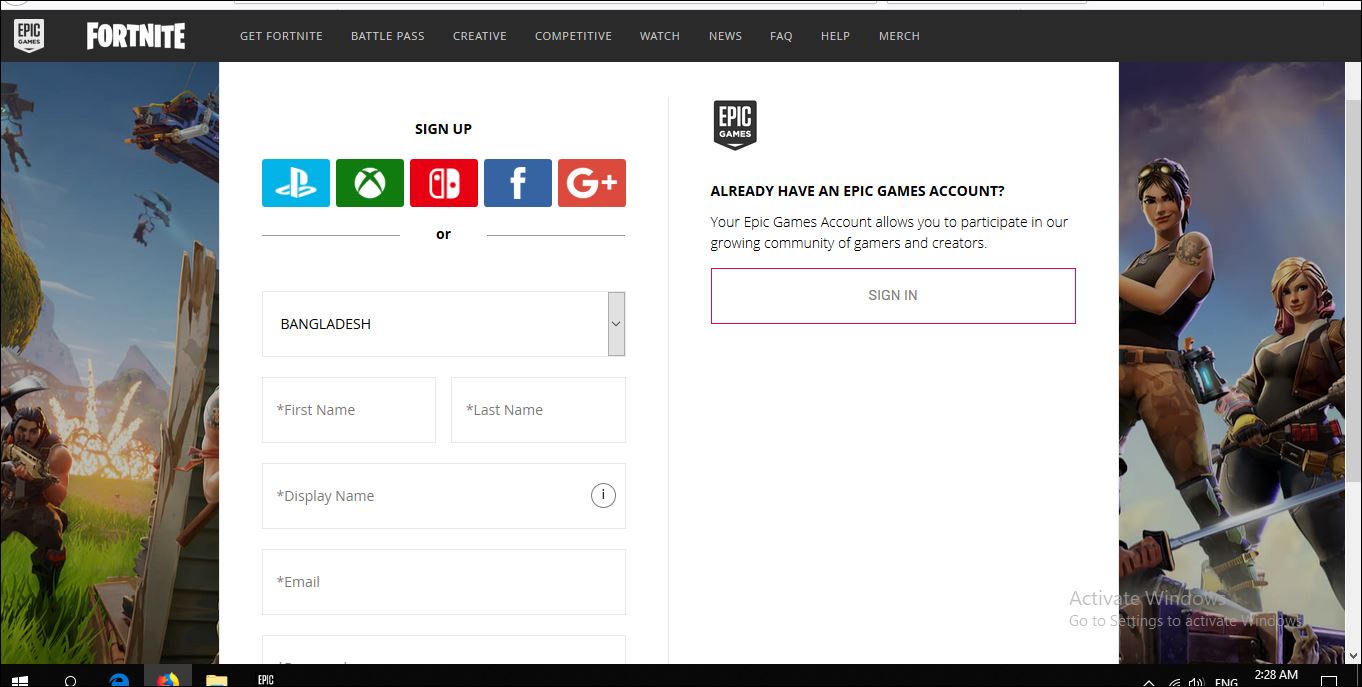Viewport: 1362px width, 687px height.
Task: Sign up with Facebook icon
Action: [518, 183]
